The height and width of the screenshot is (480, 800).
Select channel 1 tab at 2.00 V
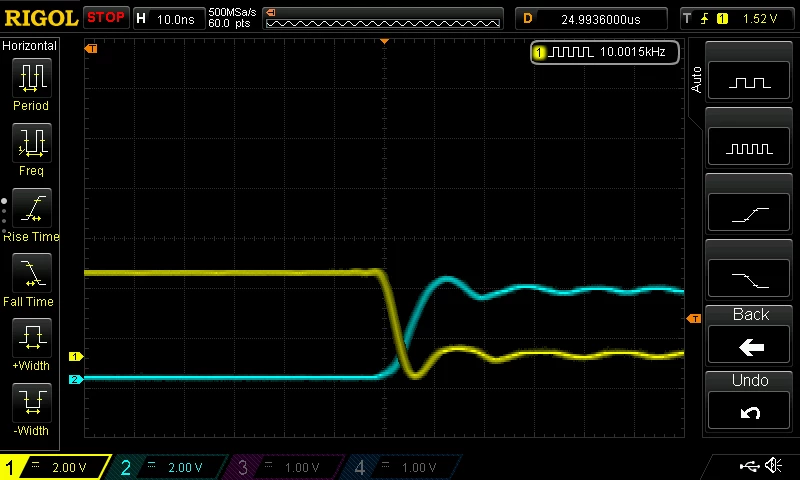pyautogui.click(x=55, y=467)
